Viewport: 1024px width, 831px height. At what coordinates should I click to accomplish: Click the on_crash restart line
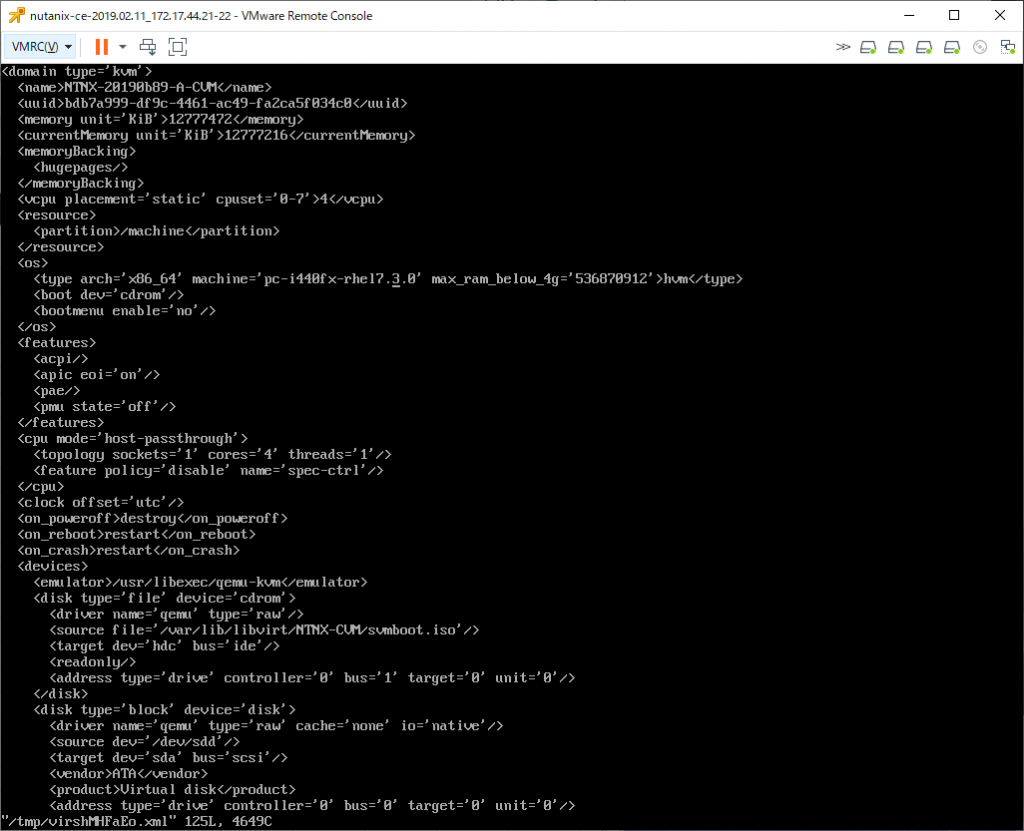[129, 551]
